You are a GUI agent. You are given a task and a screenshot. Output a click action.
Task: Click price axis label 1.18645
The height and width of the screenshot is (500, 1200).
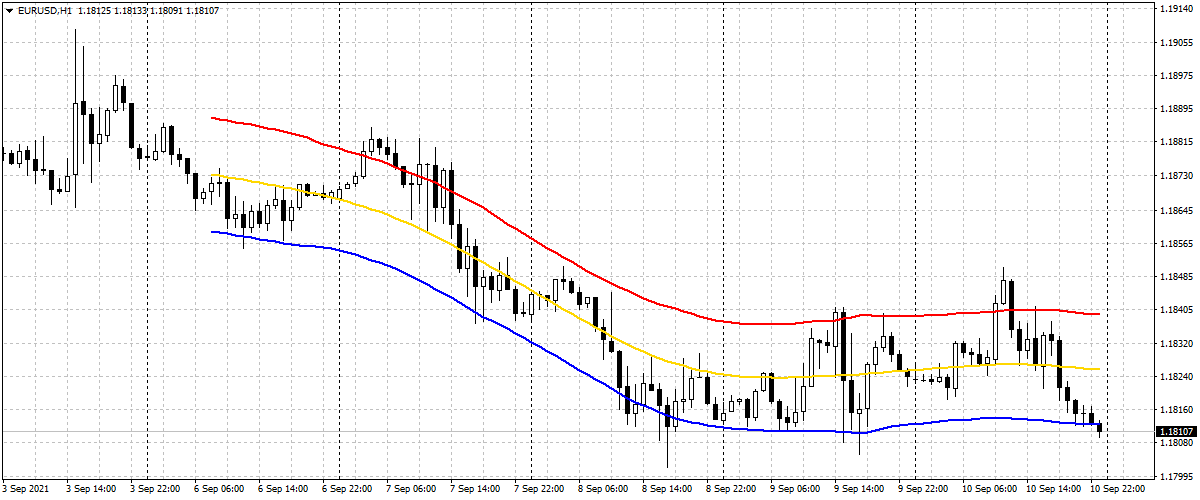click(x=1175, y=210)
